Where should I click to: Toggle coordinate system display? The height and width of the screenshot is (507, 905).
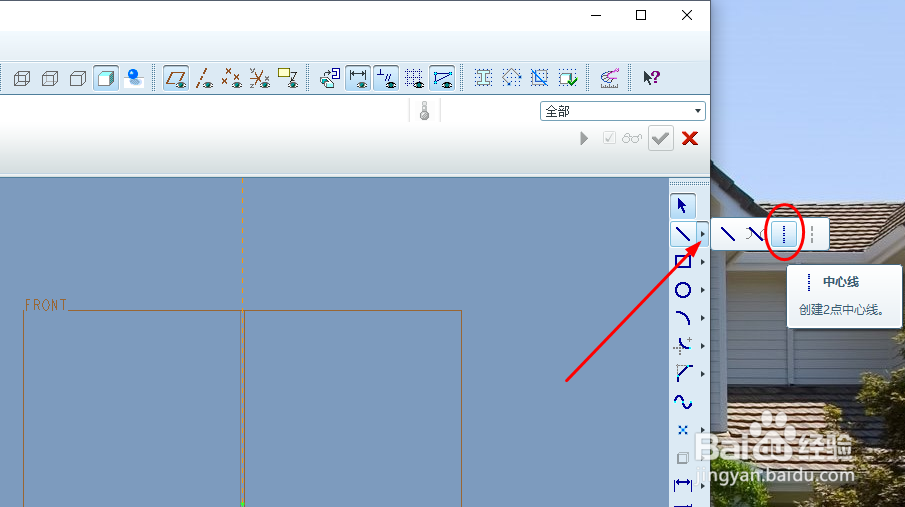[260, 78]
